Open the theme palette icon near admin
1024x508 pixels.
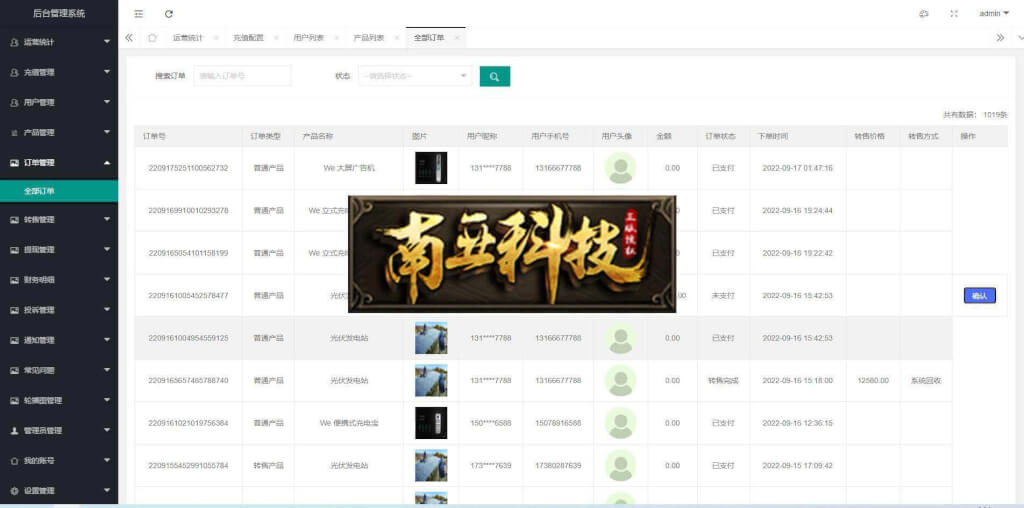(x=923, y=14)
